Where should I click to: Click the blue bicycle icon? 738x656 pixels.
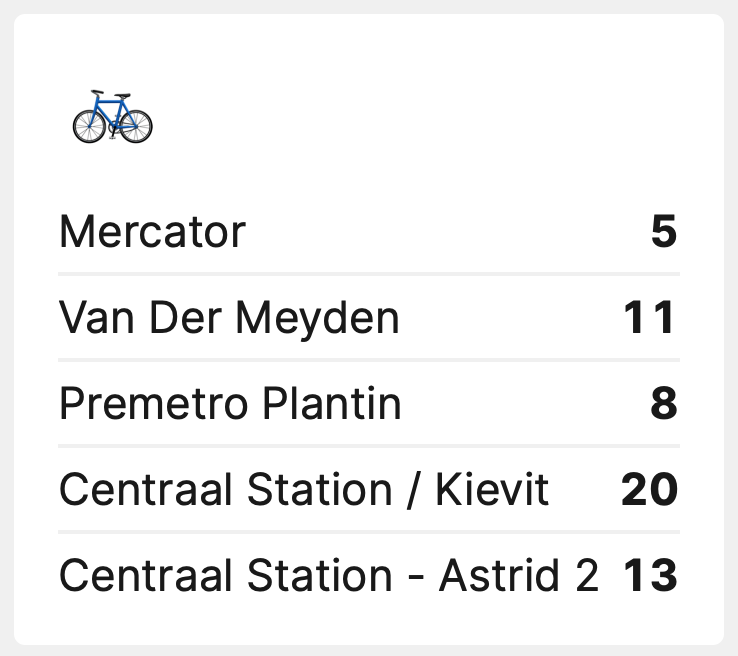click(x=112, y=117)
